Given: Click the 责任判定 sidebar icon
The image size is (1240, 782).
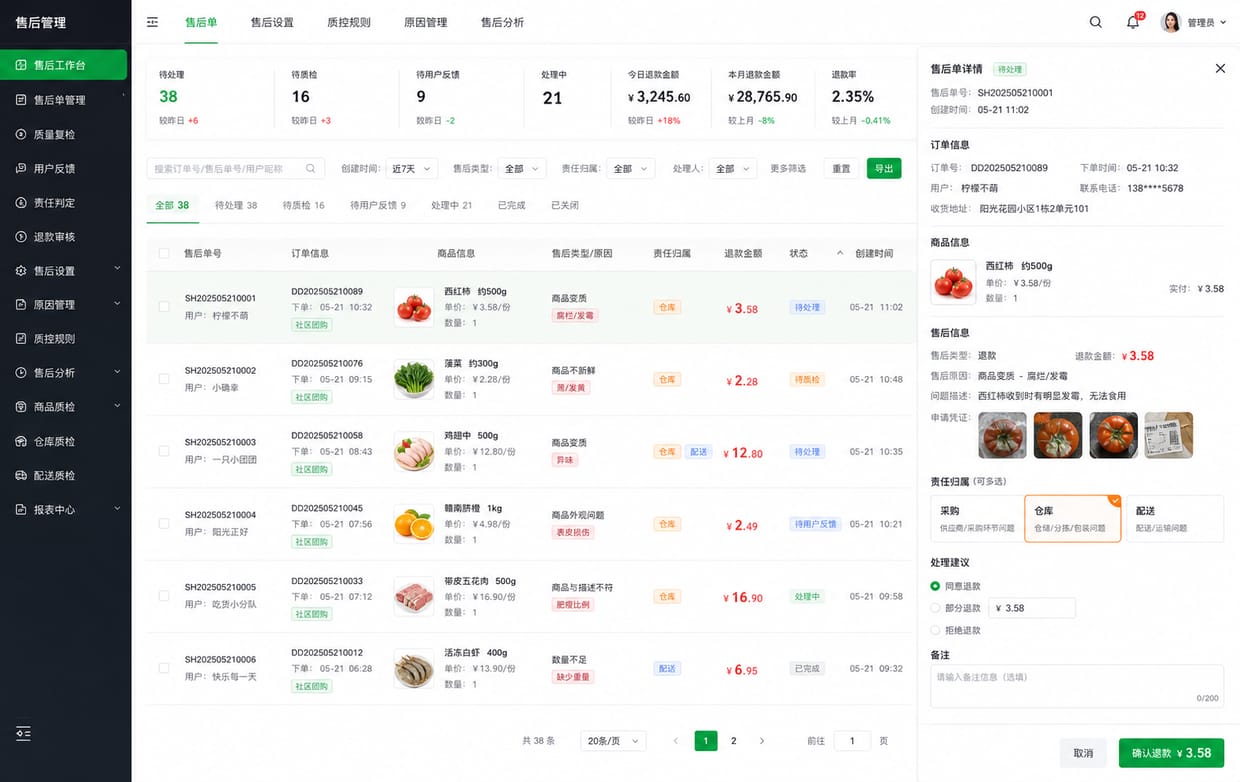Looking at the screenshot, I should point(22,202).
